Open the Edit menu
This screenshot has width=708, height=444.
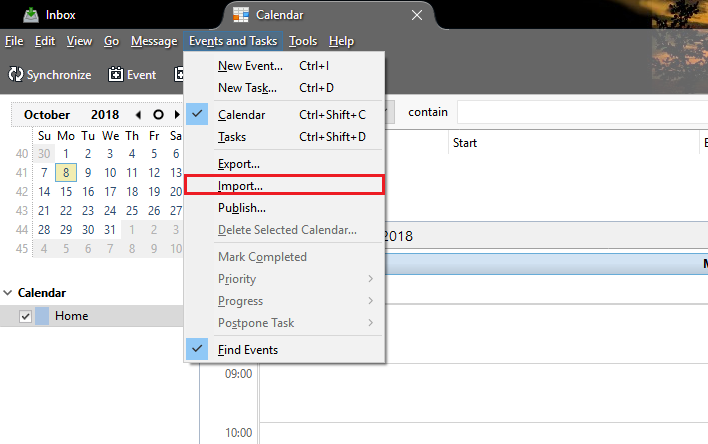point(45,41)
